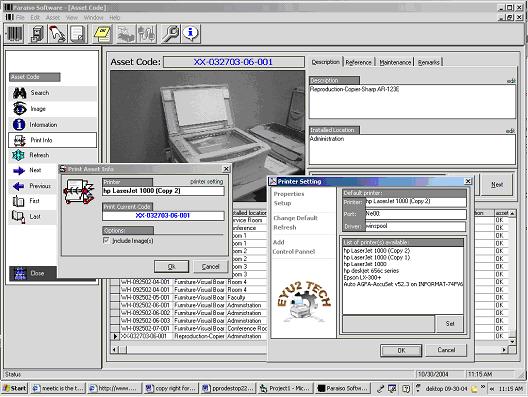Select hp LaserJet 1000 (Copy 1) in list
The width and height of the screenshot is (528, 397).
[x=377, y=257]
